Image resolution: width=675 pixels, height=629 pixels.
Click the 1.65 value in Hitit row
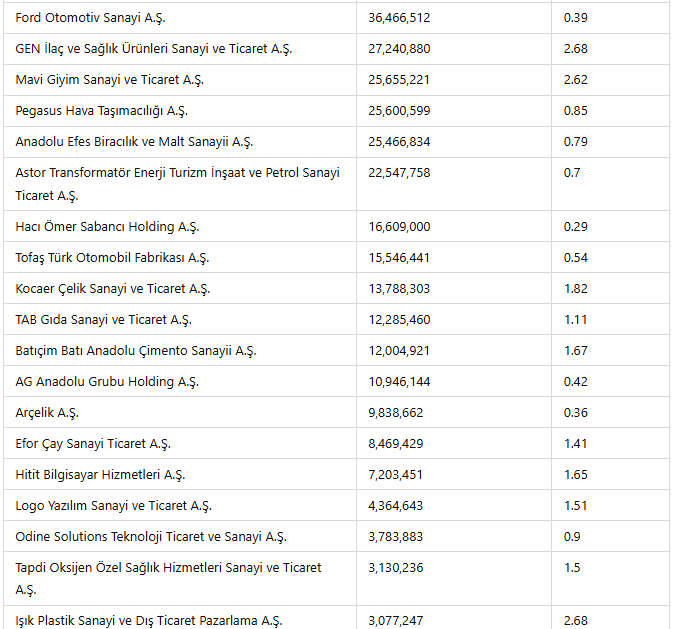(576, 474)
